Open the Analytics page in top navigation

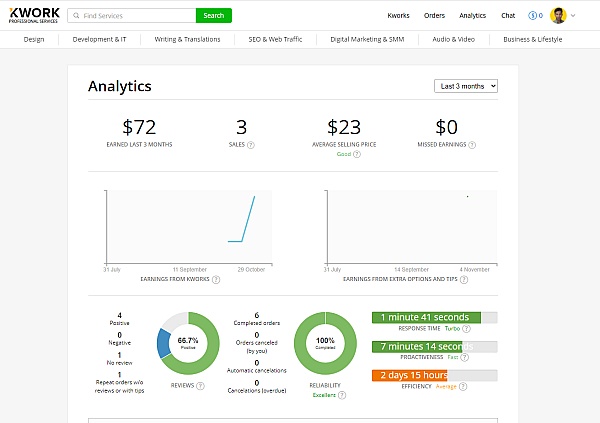click(x=472, y=16)
